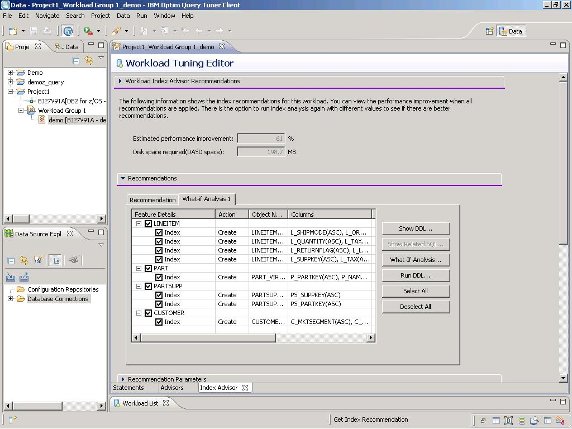Switch to the Advisors bottom tab
Image resolution: width=572 pixels, height=429 pixels.
[172, 387]
